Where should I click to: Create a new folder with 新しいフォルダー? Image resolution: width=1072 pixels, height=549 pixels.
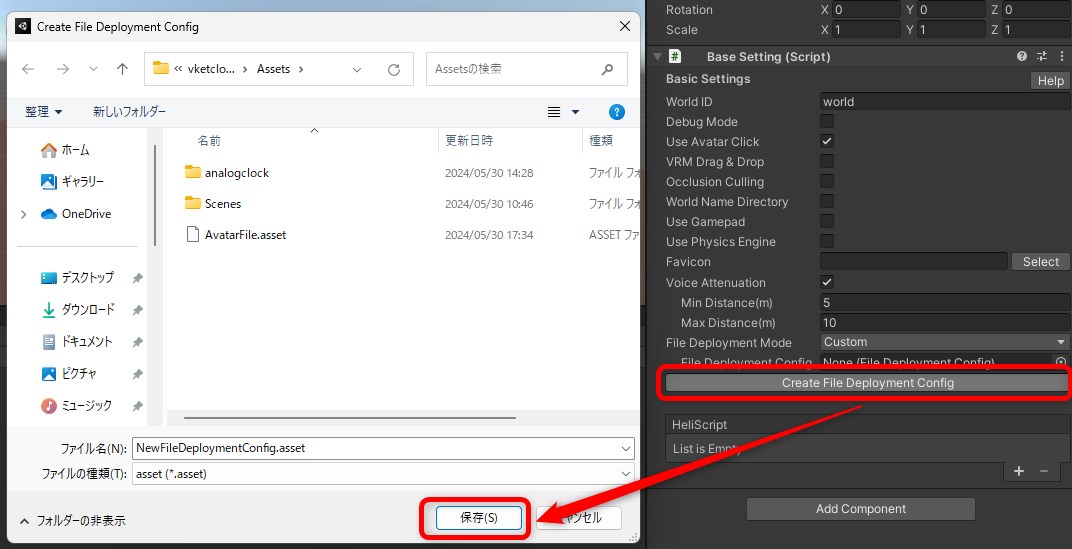pyautogui.click(x=129, y=111)
